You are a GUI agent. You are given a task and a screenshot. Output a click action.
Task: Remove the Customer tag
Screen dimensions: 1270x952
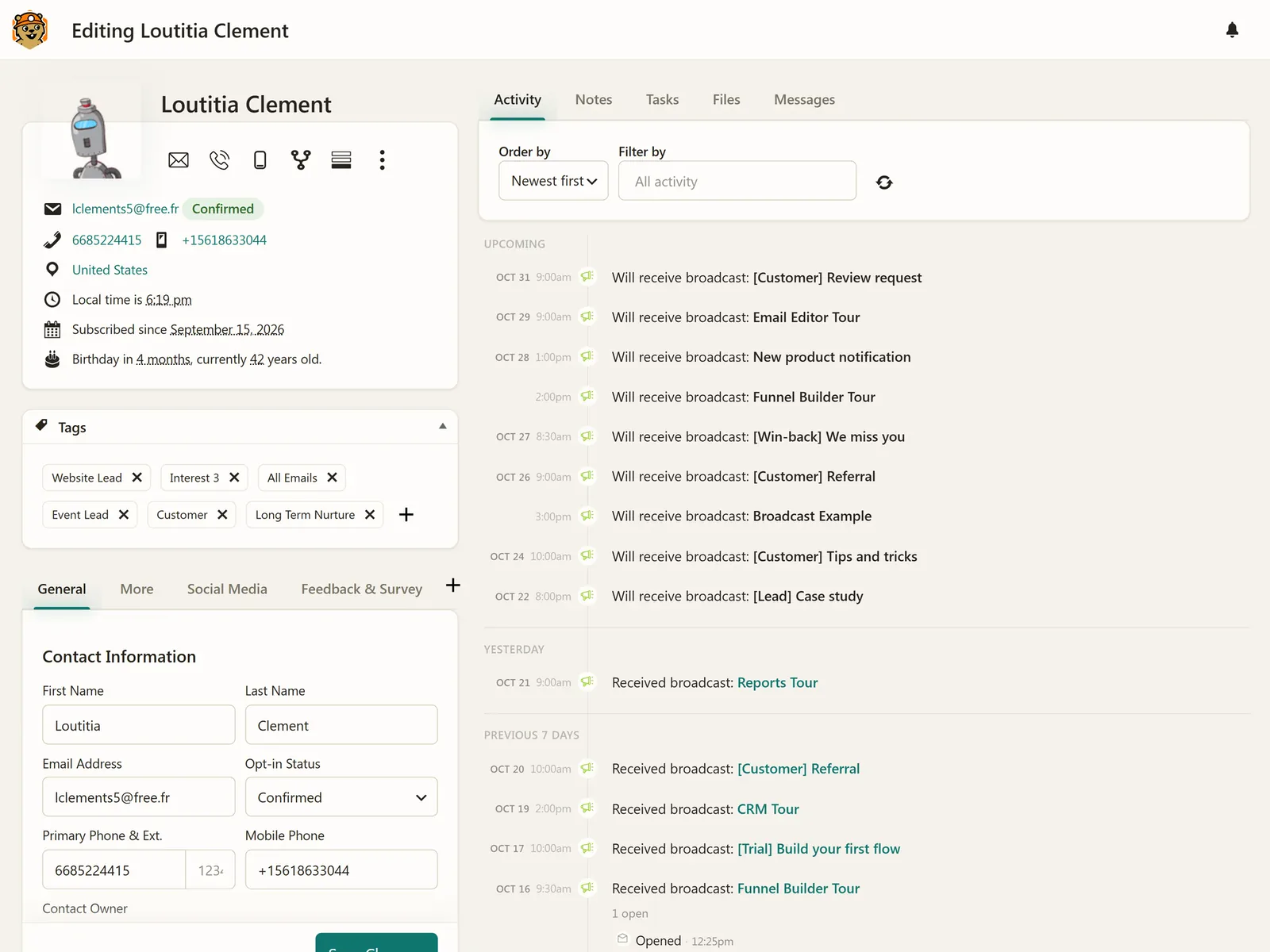coord(222,514)
